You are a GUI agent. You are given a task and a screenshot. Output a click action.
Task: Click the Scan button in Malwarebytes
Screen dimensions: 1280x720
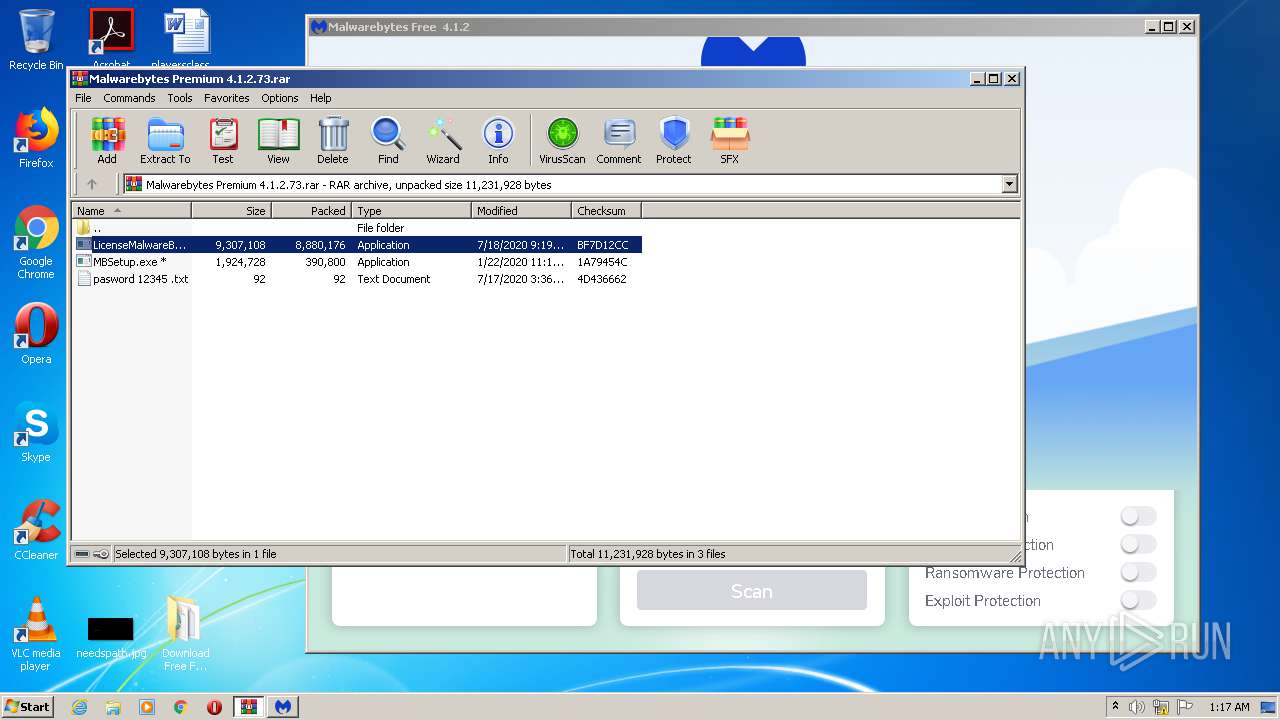point(752,591)
